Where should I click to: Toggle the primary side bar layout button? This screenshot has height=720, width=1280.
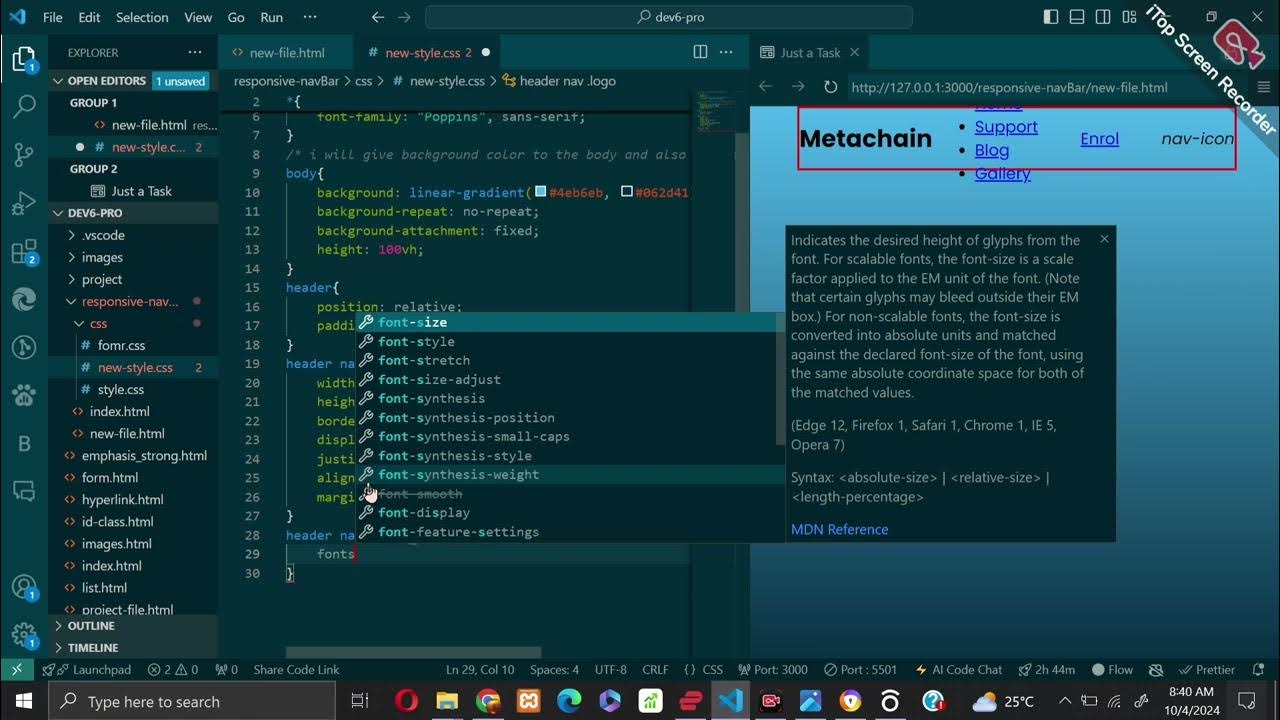pyautogui.click(x=1050, y=17)
